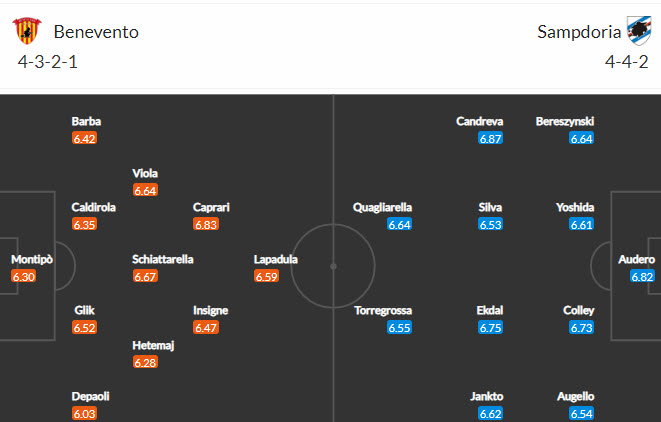Click Viola's 6.64 rating badge

[145, 190]
